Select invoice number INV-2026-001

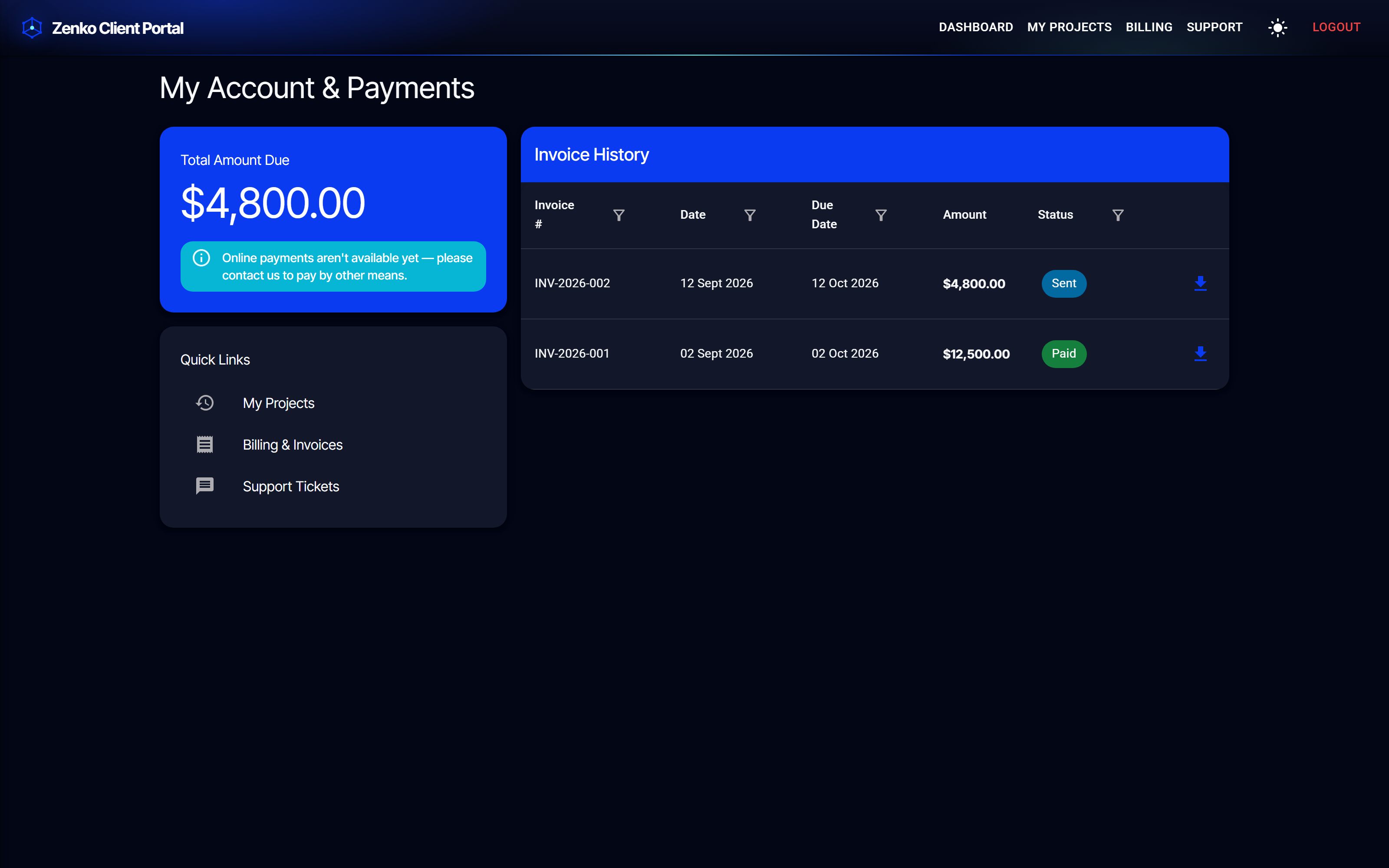[x=572, y=354]
